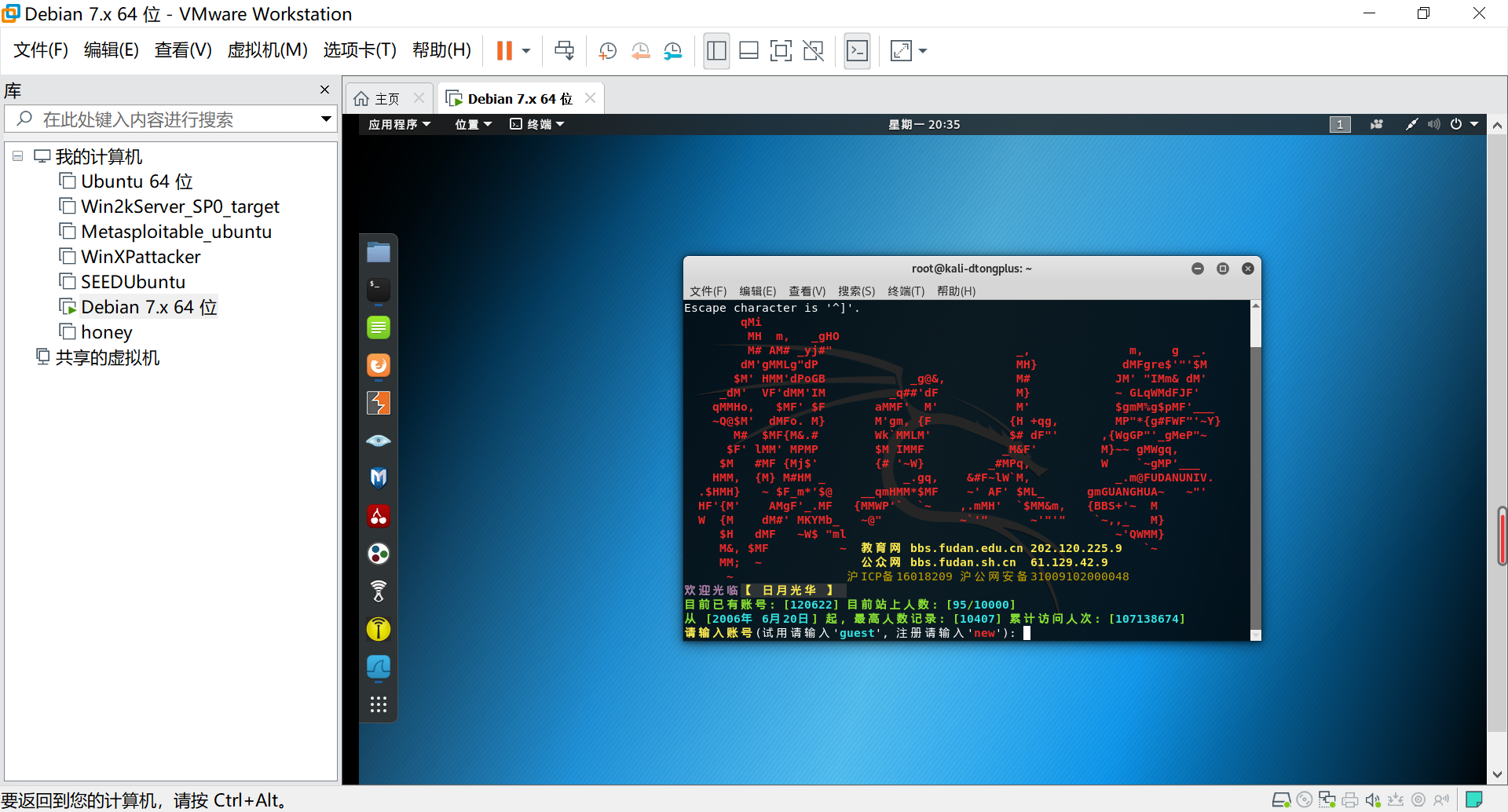Viewport: 1508px width, 812px height.
Task: Toggle the thumbnail bar view button
Action: (749, 51)
